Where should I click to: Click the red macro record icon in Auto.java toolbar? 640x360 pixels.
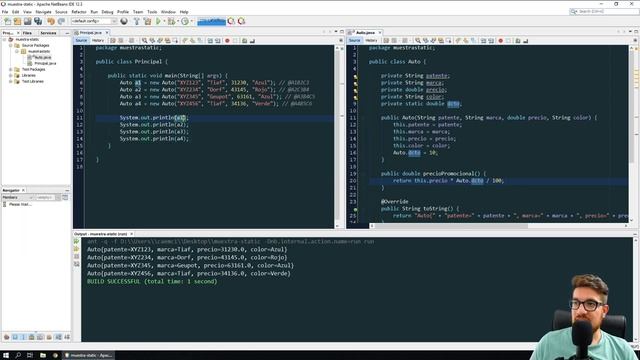coord(500,41)
